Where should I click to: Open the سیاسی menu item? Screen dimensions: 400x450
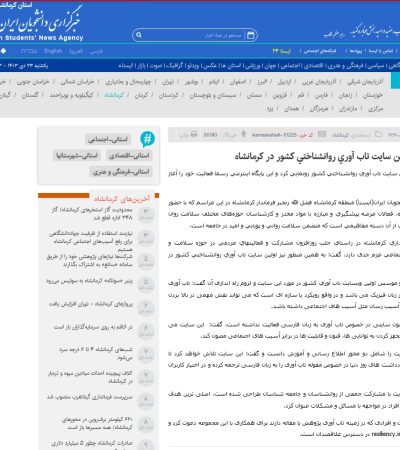pyautogui.click(x=376, y=66)
